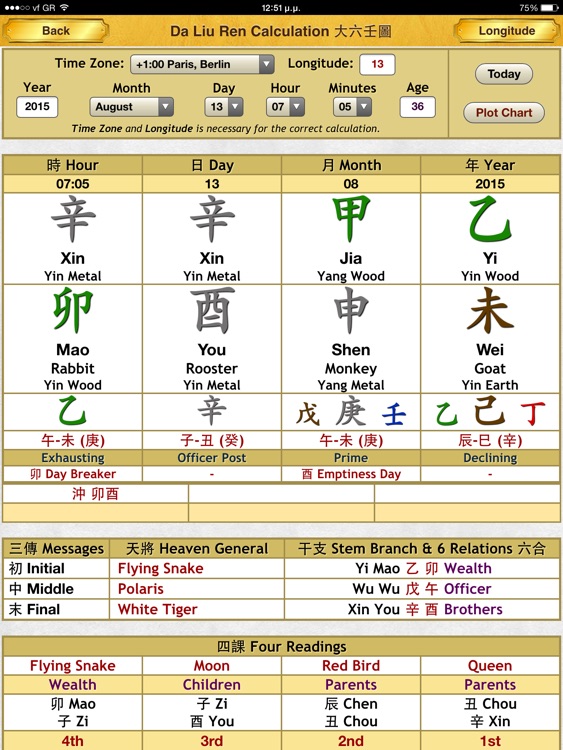Click Red Bird in Four Readings
Image resolution: width=563 pixels, height=750 pixels.
(x=351, y=666)
